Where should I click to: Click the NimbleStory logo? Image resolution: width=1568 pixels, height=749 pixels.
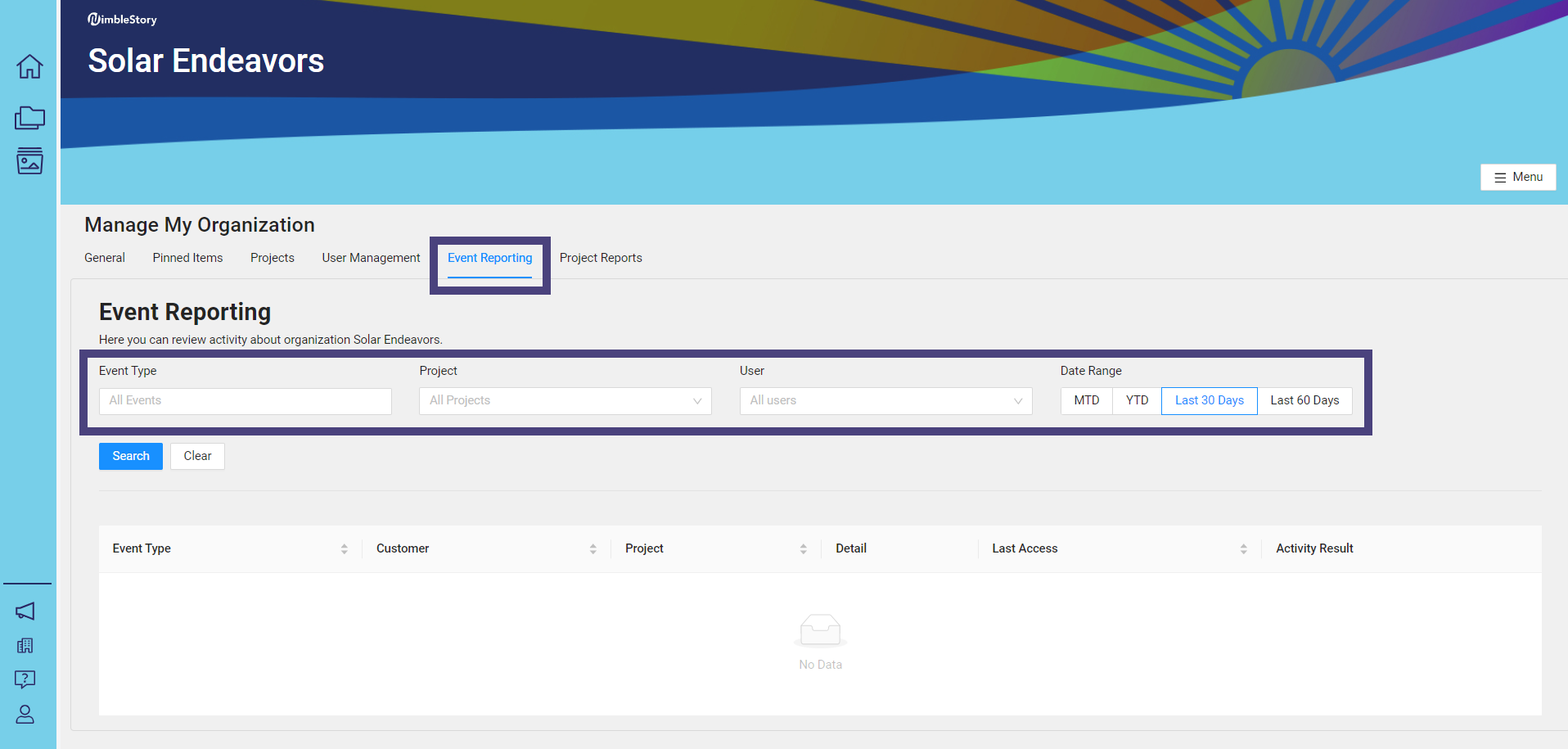122,20
